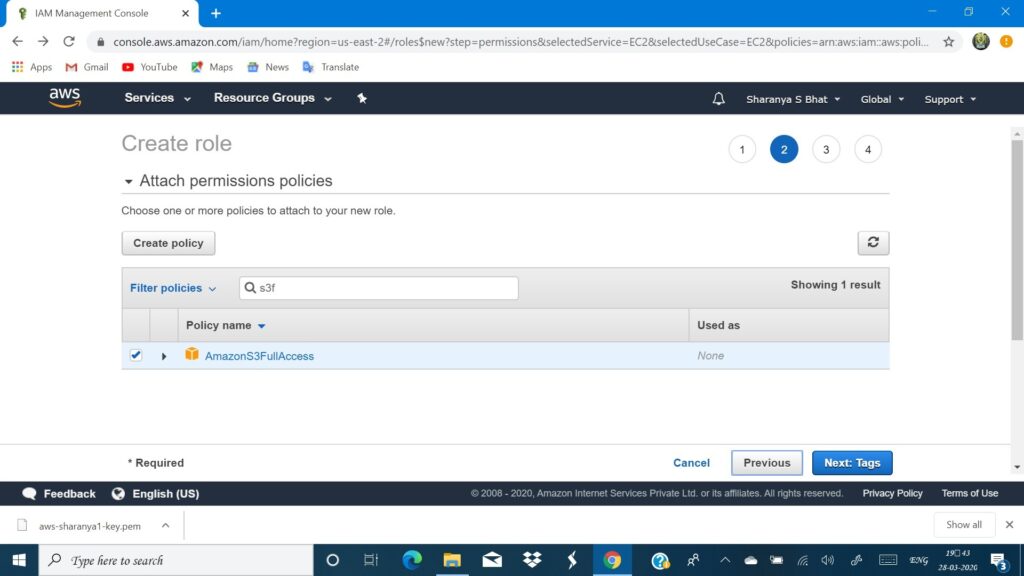1024x576 pixels.
Task: Cancel the role creation
Action: (x=691, y=463)
